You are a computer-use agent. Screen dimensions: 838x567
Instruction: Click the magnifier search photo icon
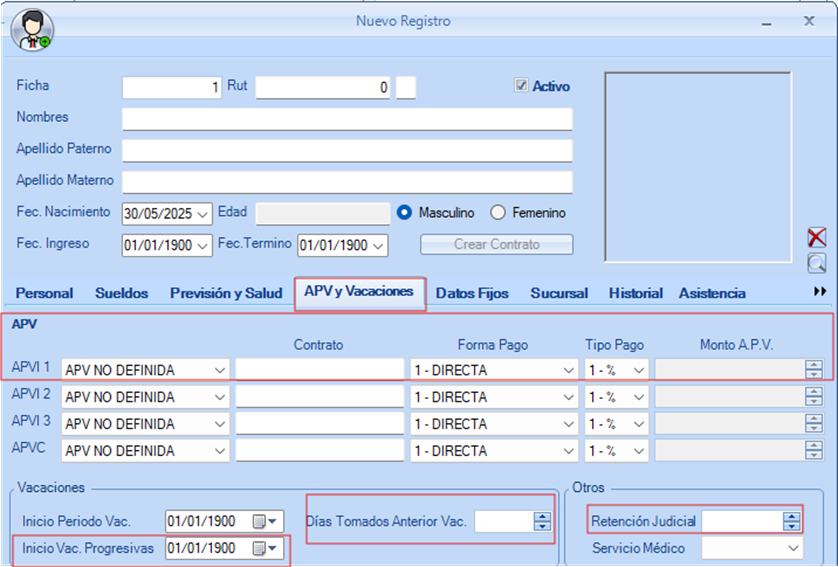817,263
